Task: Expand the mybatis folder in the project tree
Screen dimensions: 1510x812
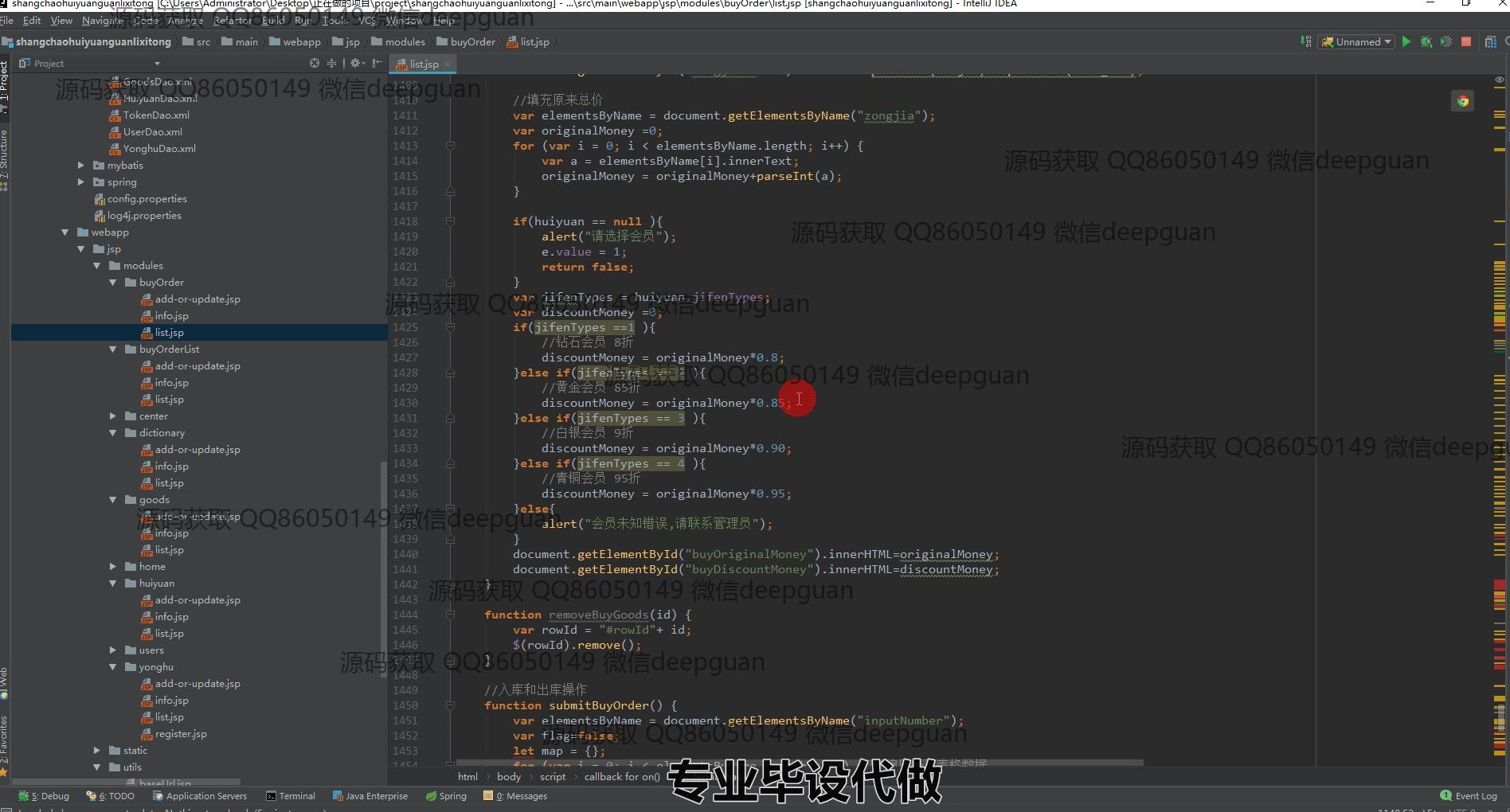Action: 80,166
